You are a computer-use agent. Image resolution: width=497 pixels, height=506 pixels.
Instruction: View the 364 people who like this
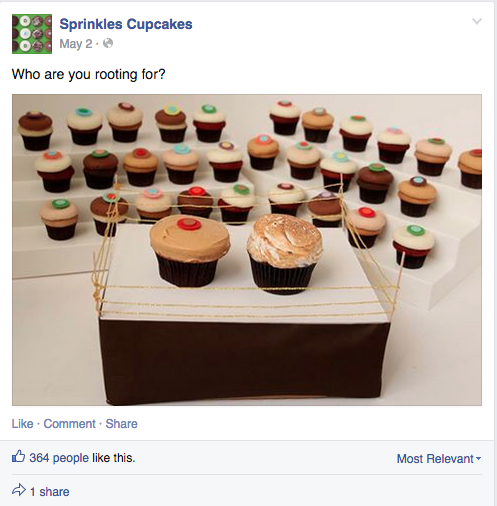coord(82,458)
